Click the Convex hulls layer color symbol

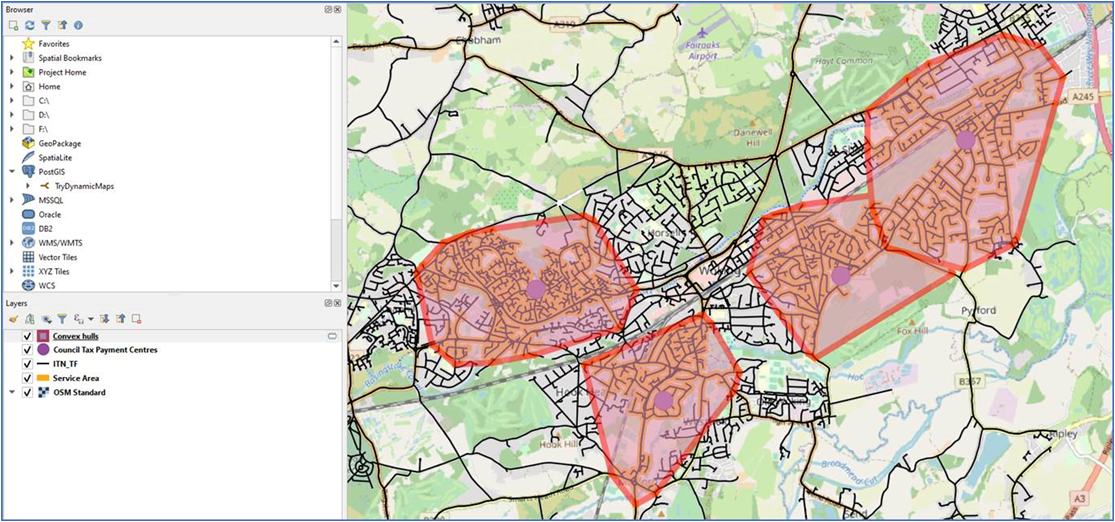point(43,336)
